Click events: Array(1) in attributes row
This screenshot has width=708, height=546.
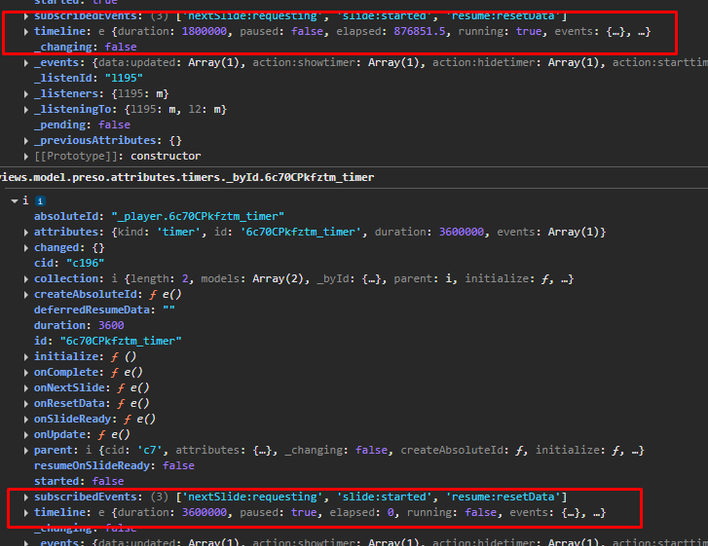(x=548, y=232)
